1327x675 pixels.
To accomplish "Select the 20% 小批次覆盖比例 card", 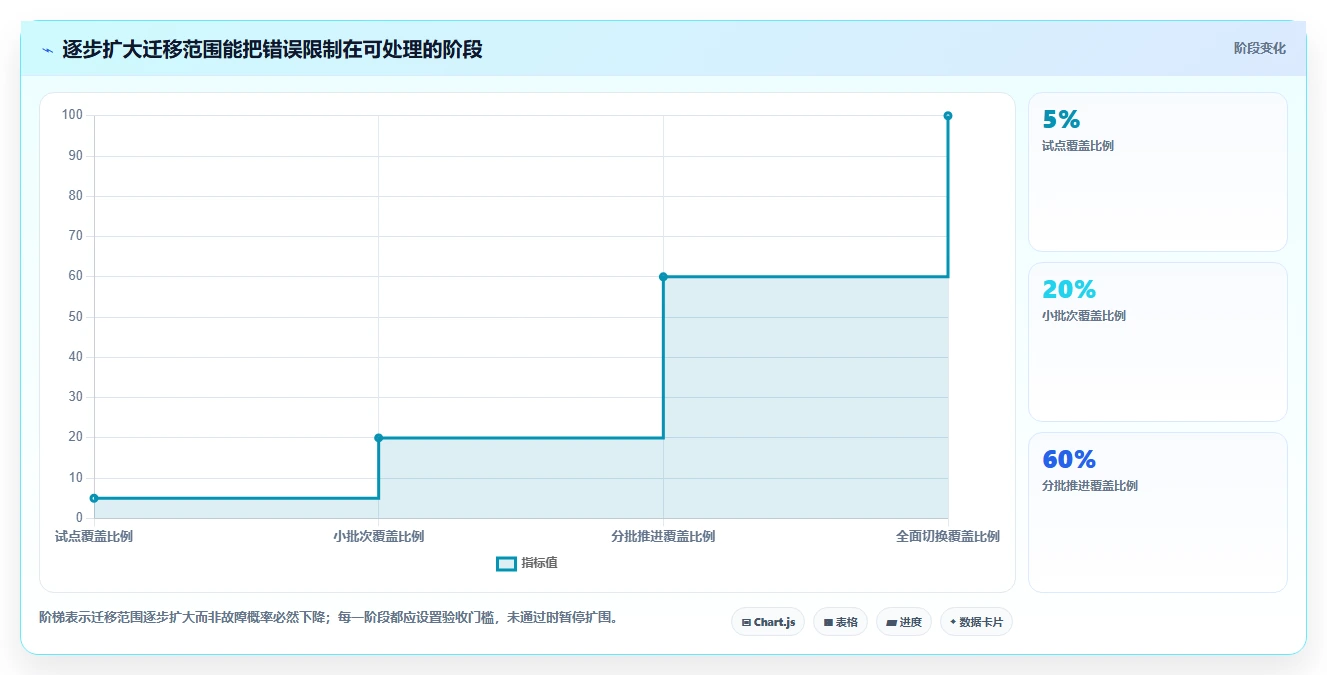I will pos(1158,342).
